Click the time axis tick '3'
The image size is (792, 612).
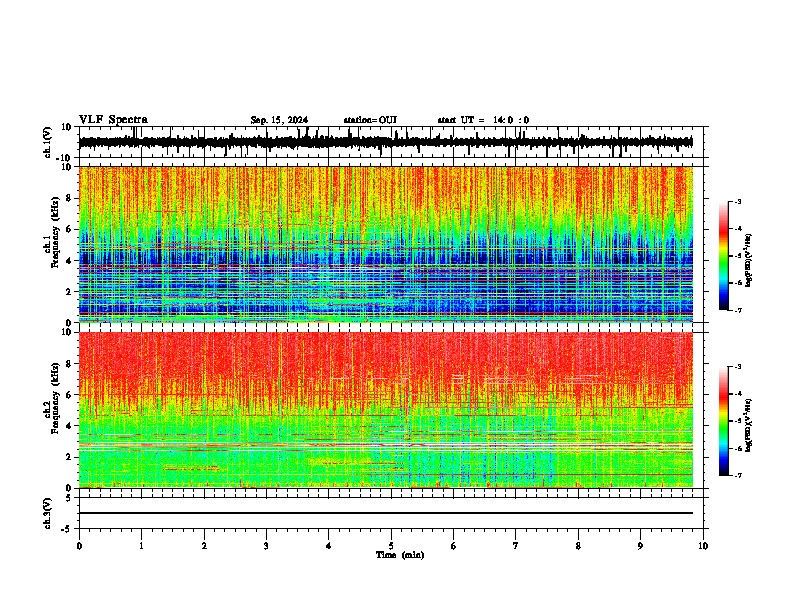pyautogui.click(x=266, y=546)
